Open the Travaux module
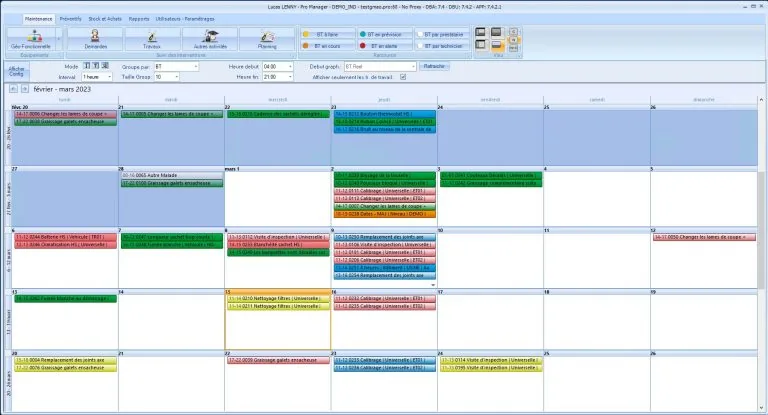Image resolution: width=768 pixels, height=415 pixels. pos(152,39)
